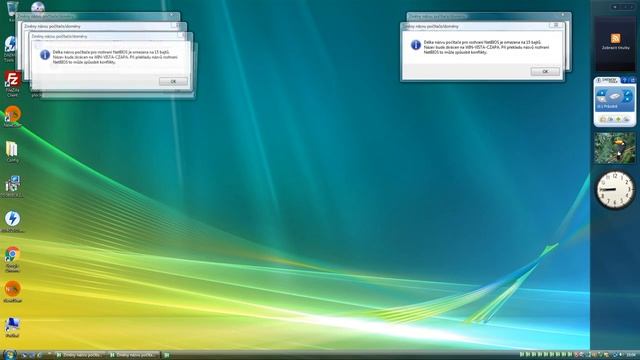Screen dimensions: 640x360
Task: Click the analog clock gadget
Action: (615, 189)
